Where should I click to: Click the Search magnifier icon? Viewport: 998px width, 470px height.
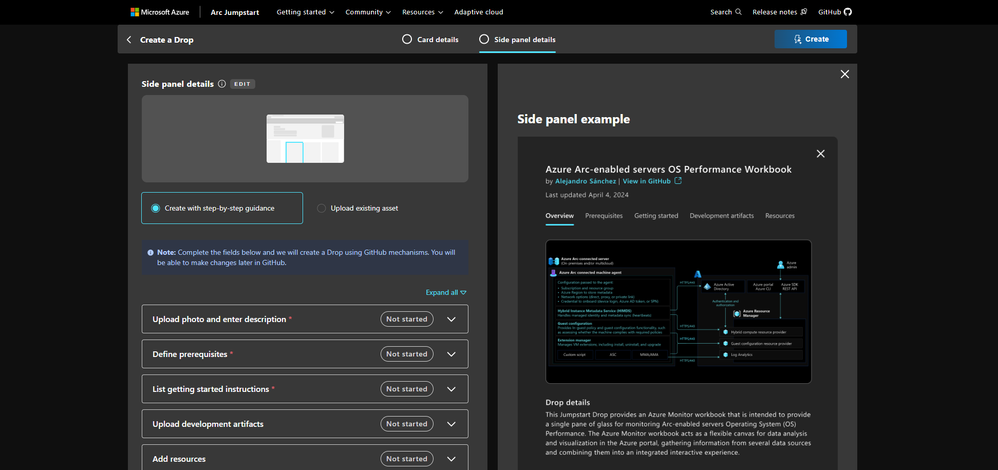(738, 12)
